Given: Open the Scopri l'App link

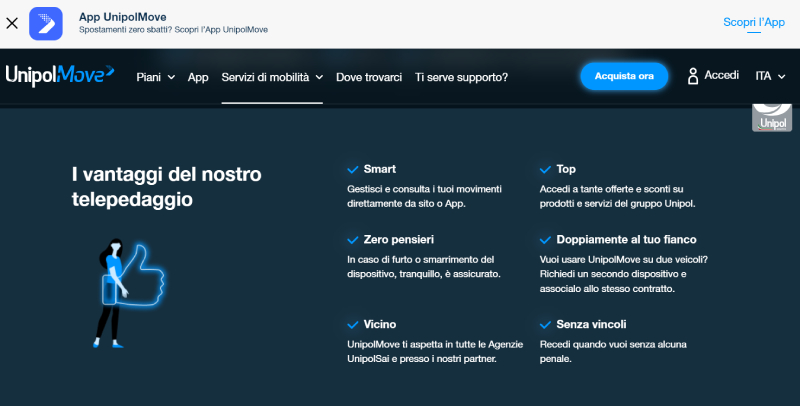Looking at the screenshot, I should point(754,22).
